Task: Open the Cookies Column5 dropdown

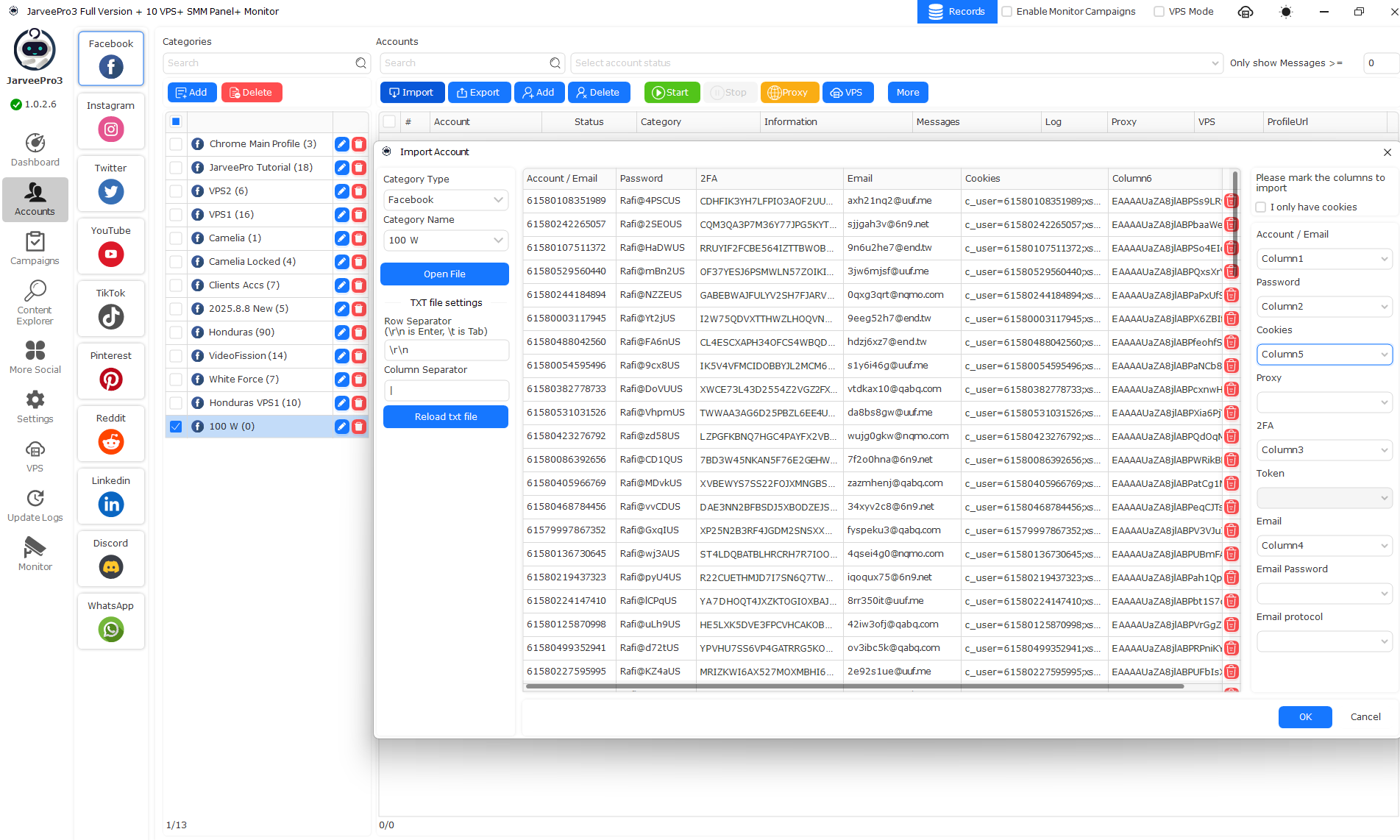Action: (1323, 355)
